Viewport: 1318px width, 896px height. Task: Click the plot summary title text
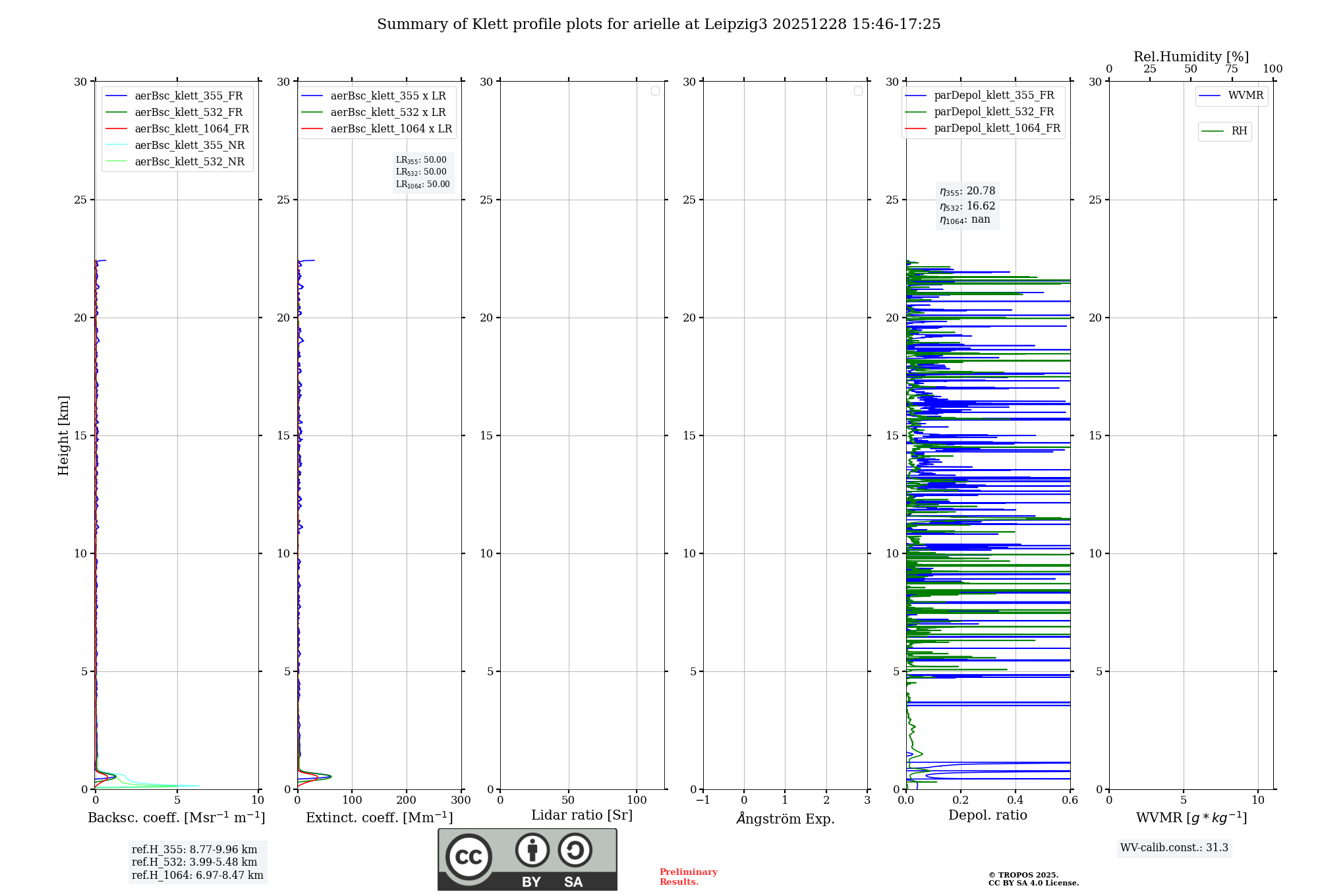658,24
